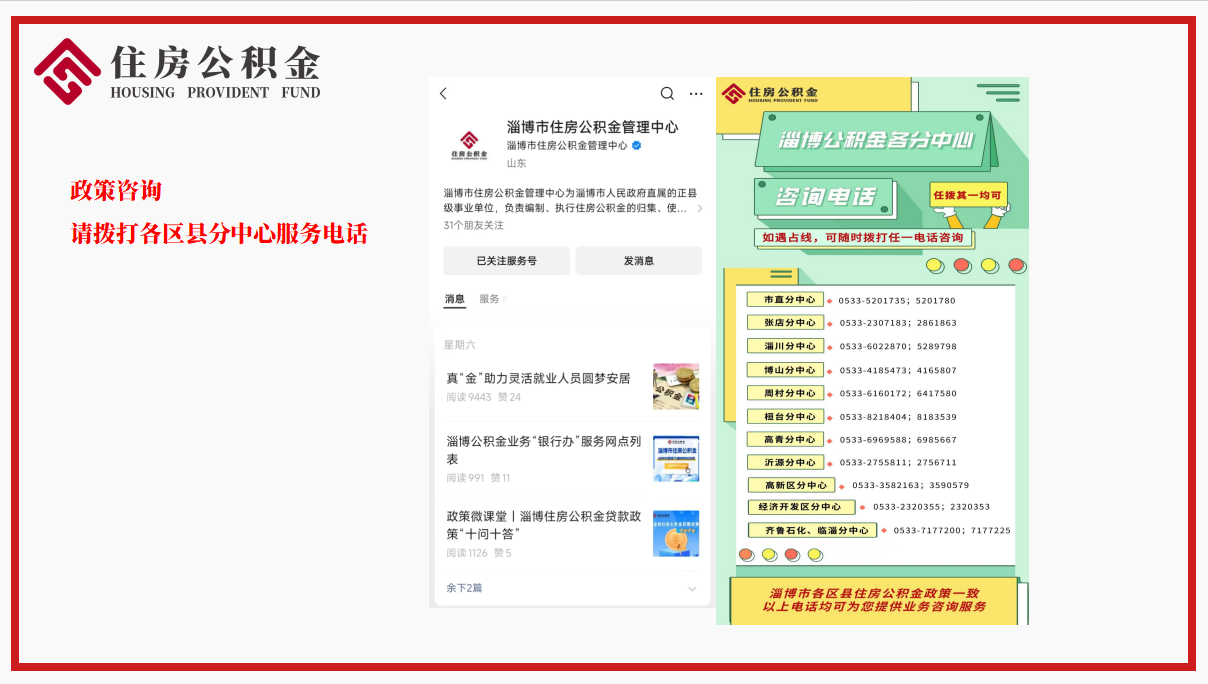Click the 任拨其一均可 sign on the poster

[966, 195]
